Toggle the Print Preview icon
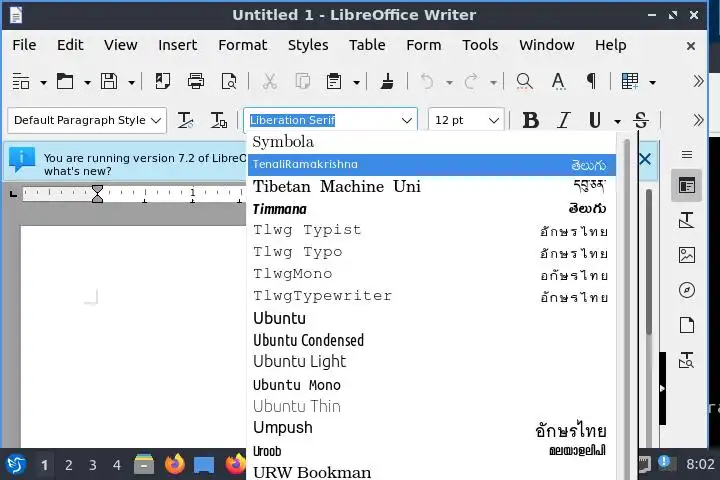This screenshot has height=480, width=720. point(229,82)
